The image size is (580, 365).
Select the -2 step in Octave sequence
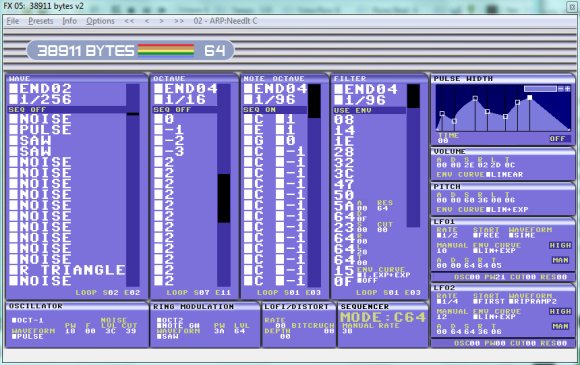tap(169, 141)
